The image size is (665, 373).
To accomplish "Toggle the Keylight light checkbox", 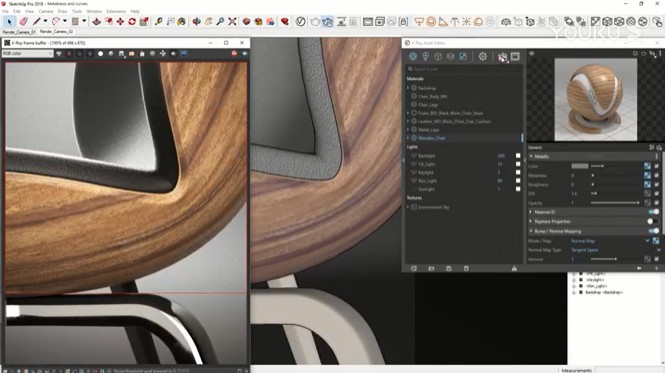I will tap(518, 173).
